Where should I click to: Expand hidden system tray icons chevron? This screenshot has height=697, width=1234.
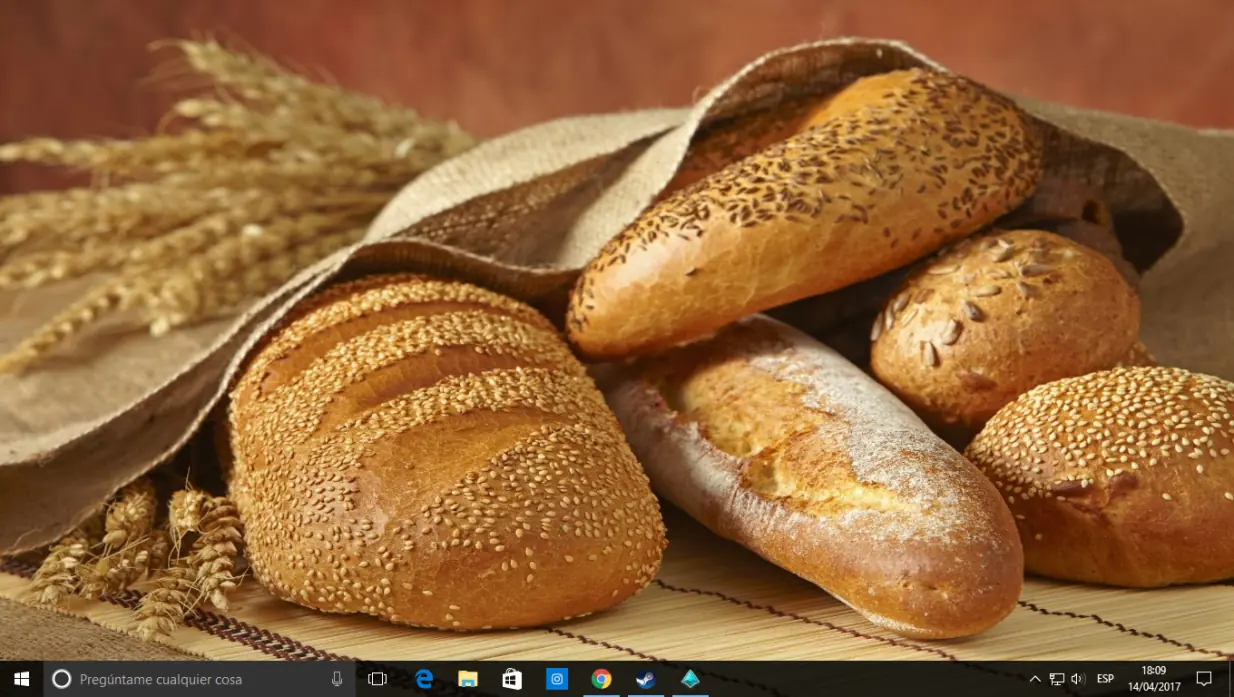pos(1035,679)
